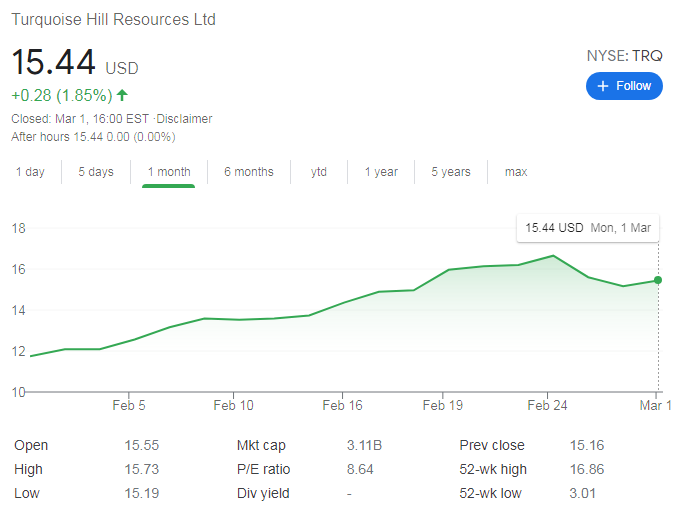Click the 52-wk low value 3.01
The width and height of the screenshot is (690, 526).
583,493
